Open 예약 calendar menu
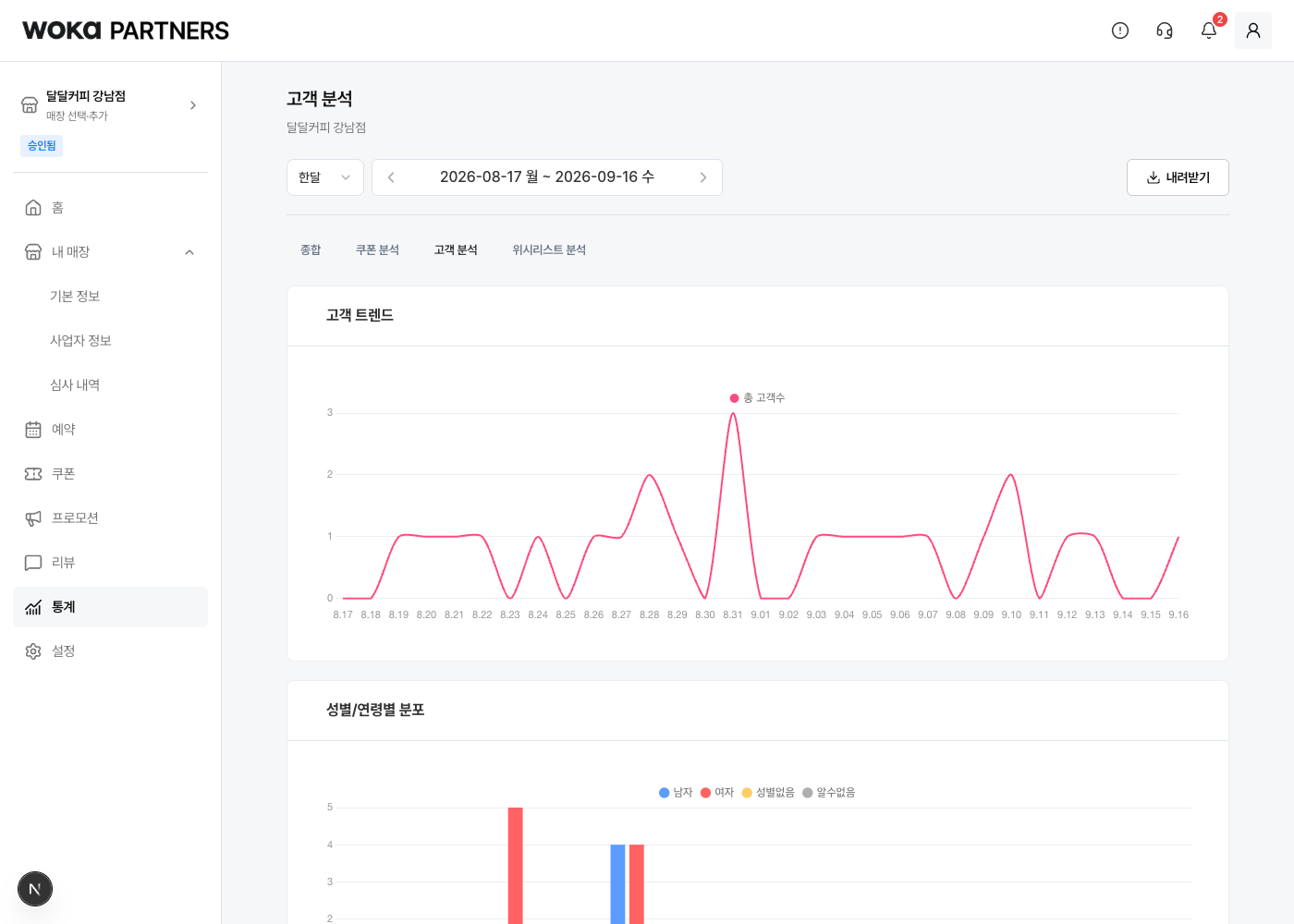 pyautogui.click(x=110, y=430)
